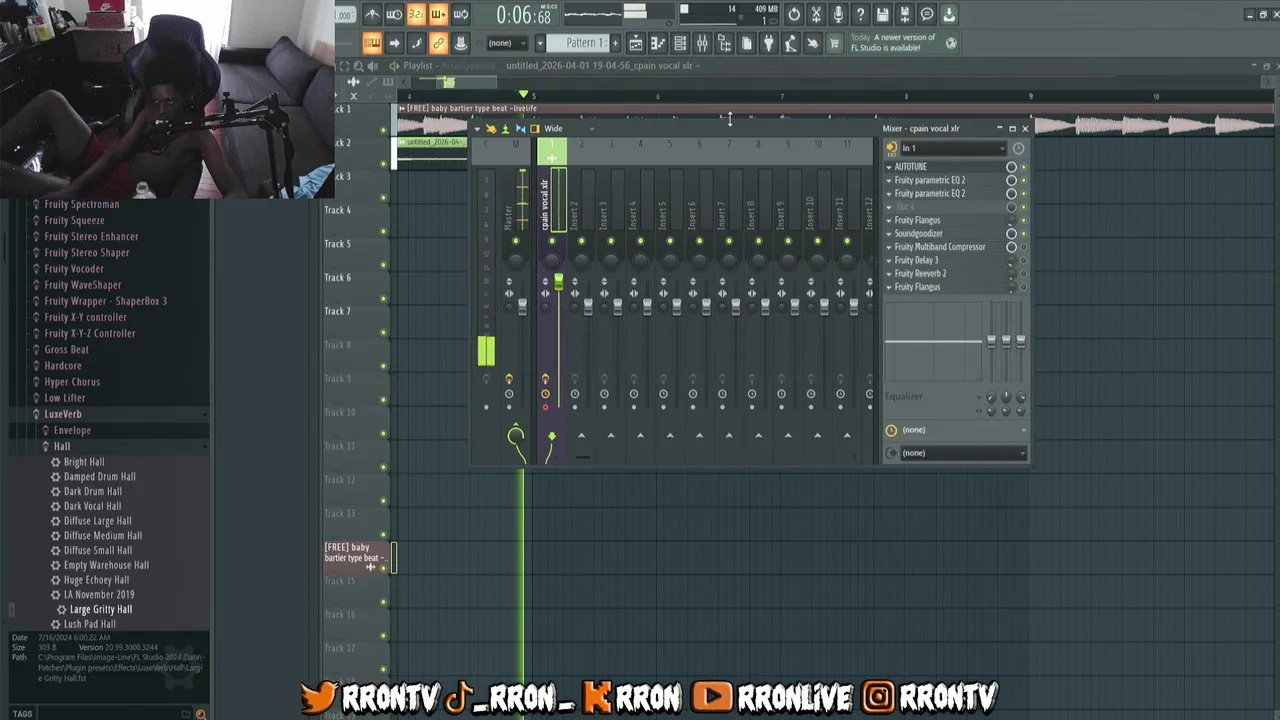Click the playlist zoom magnifier icon
Image resolution: width=1280 pixels, height=720 pixels.
[x=358, y=66]
